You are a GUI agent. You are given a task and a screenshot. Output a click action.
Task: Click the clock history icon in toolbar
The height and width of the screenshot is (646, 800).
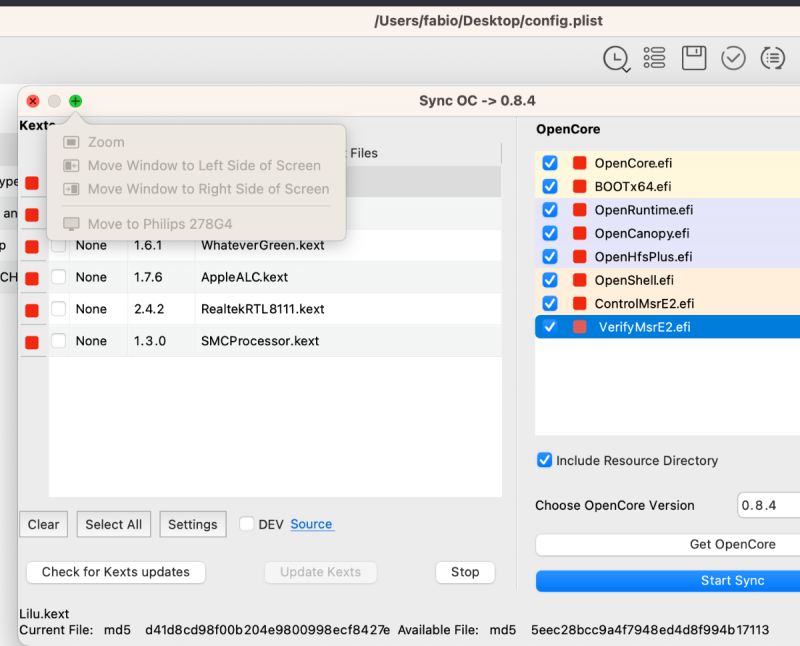[x=616, y=59]
